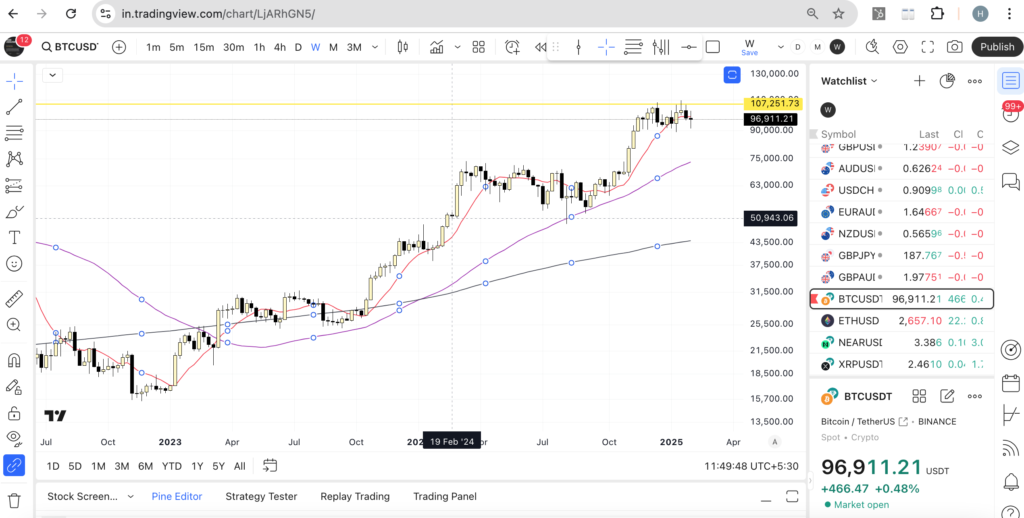The width and height of the screenshot is (1024, 518).
Task: Open the BTCUSD symbol search
Action: (x=70, y=47)
